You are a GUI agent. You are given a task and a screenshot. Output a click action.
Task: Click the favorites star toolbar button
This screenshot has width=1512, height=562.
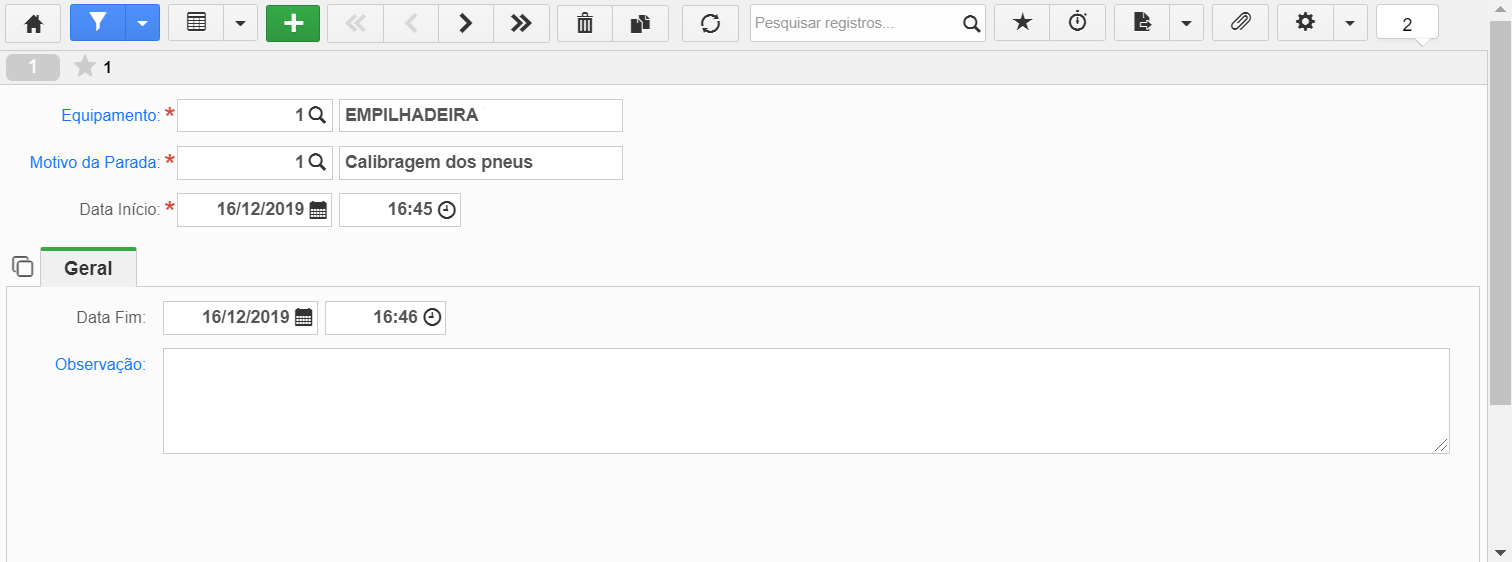tap(1022, 23)
